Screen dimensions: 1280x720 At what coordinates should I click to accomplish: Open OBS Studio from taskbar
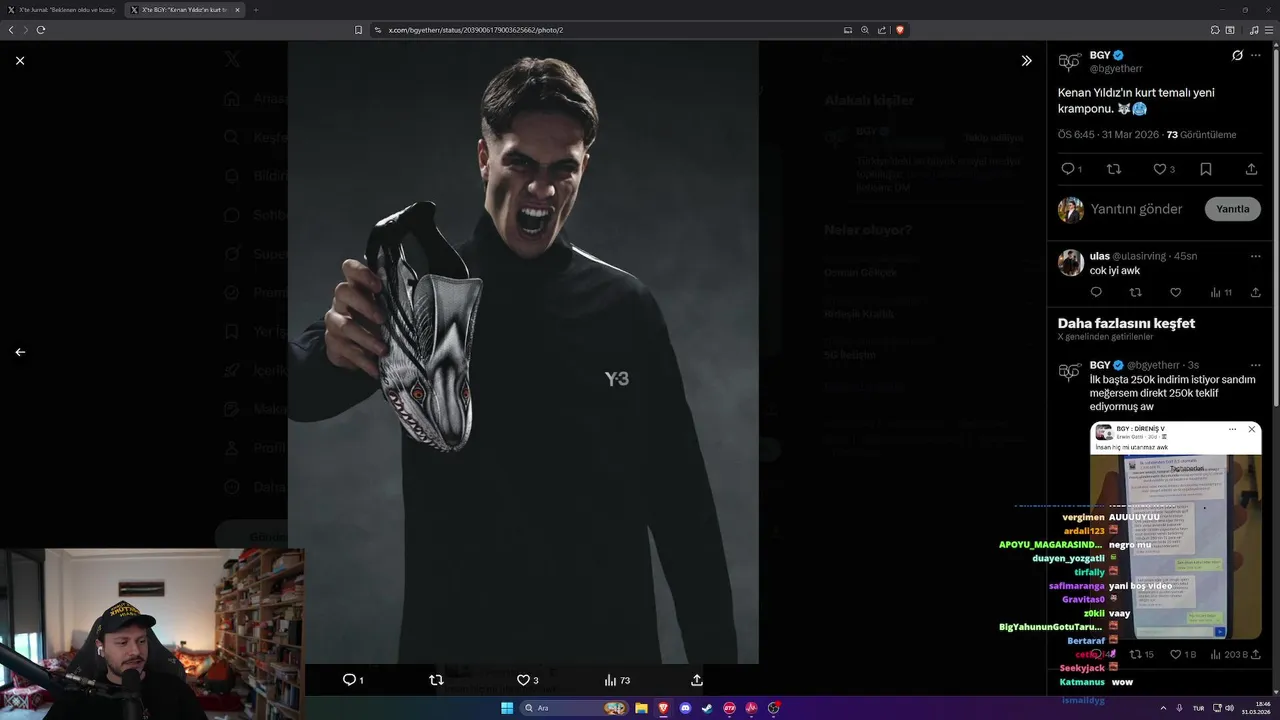(774, 708)
